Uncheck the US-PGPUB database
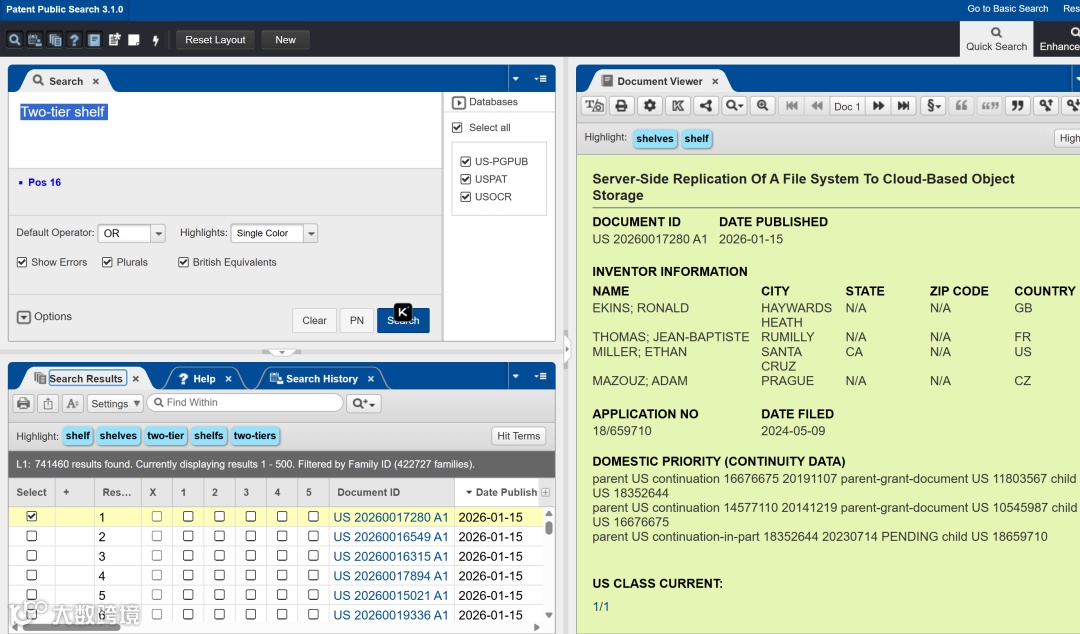1080x634 pixels. 465,161
